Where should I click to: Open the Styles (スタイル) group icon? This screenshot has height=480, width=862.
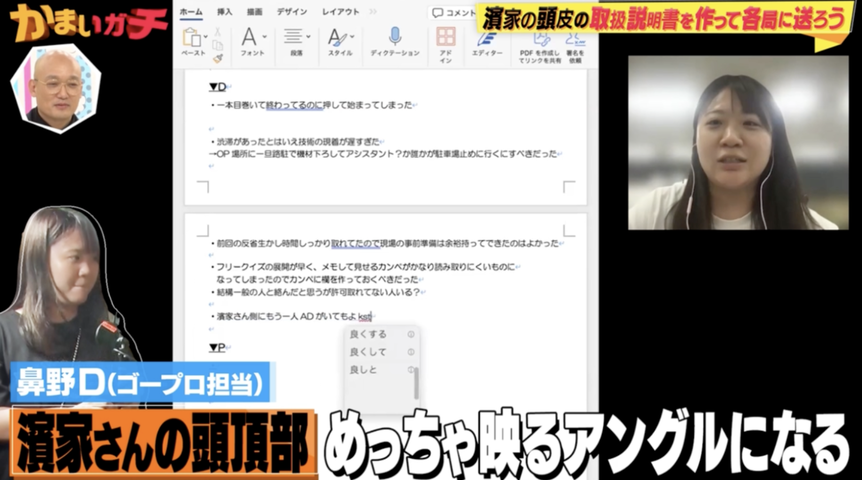337,38
